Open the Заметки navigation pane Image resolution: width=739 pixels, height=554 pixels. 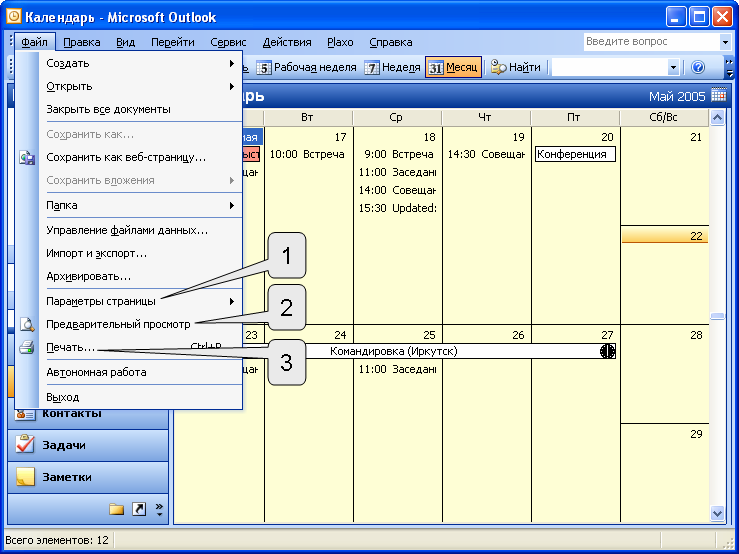coord(88,477)
